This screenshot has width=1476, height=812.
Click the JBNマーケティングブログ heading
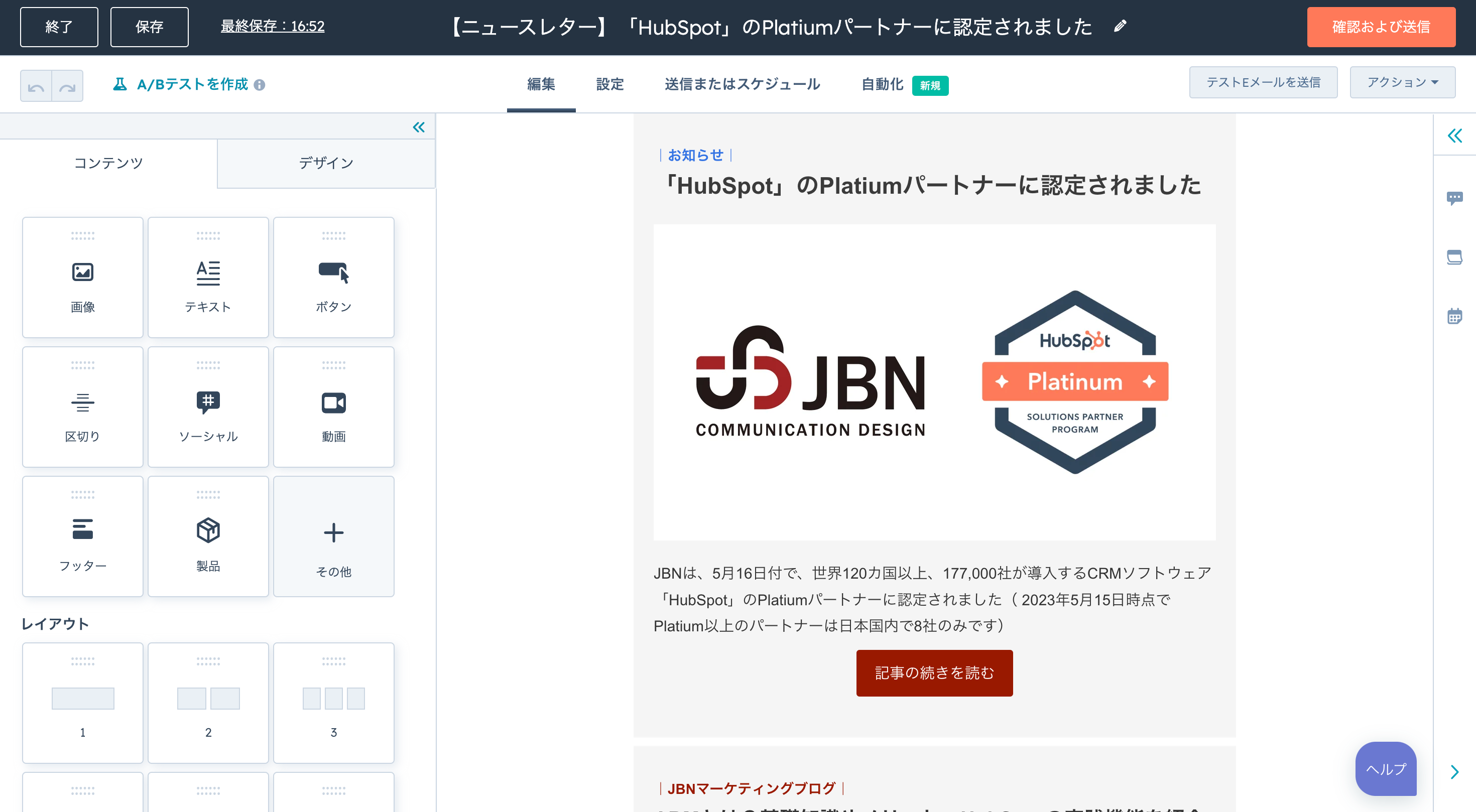(751, 788)
